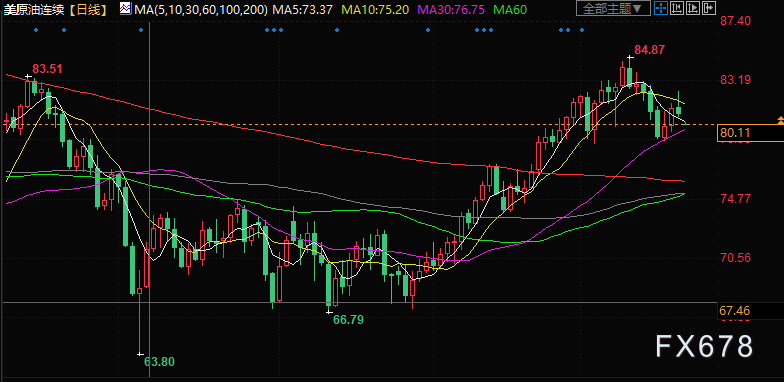Viewport: 784px width, 382px height.
Task: Click the 67.46 crosshair price tag
Action: 734,311
